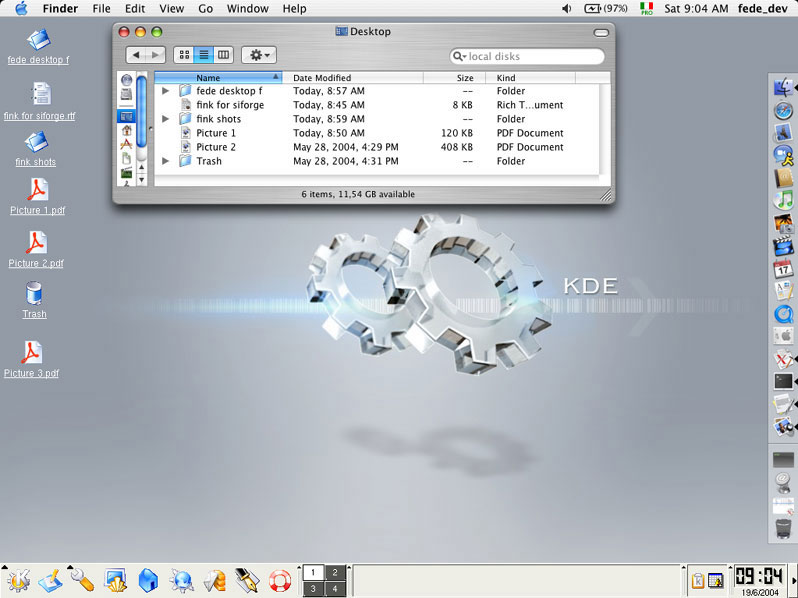The height and width of the screenshot is (598, 798).
Task: Launch iMovie clapperboard icon in Dock
Action: coord(783,246)
